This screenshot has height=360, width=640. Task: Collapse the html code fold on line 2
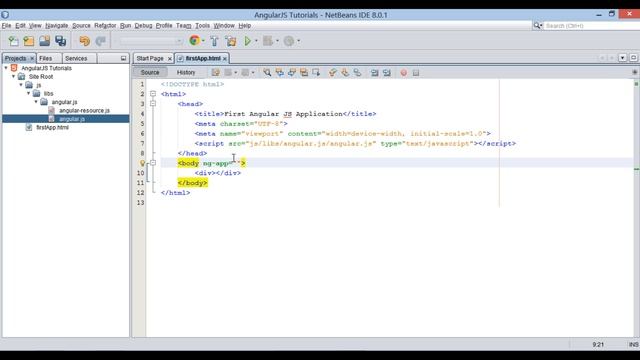tap(153, 94)
